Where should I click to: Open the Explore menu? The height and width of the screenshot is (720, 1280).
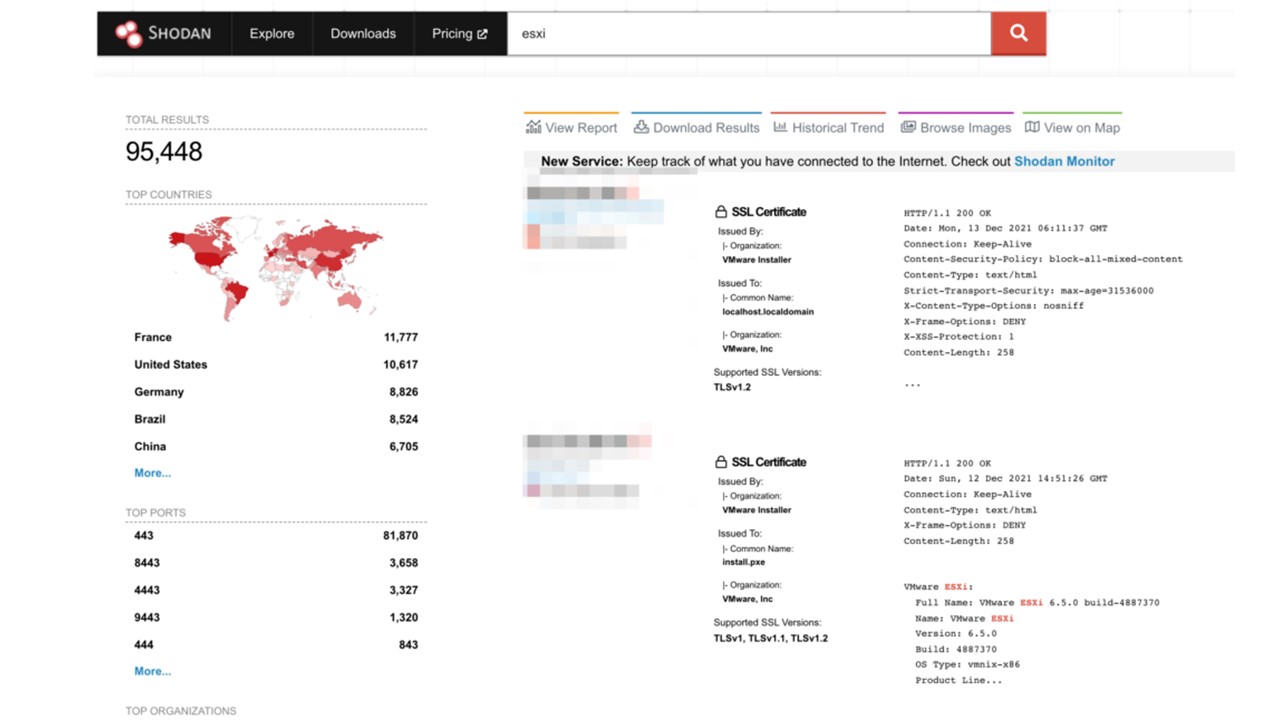272,33
